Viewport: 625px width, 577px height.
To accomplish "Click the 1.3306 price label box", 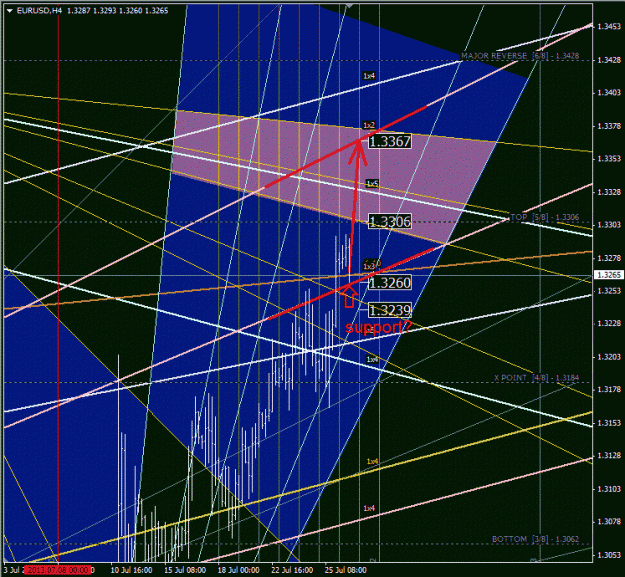I will click(390, 222).
